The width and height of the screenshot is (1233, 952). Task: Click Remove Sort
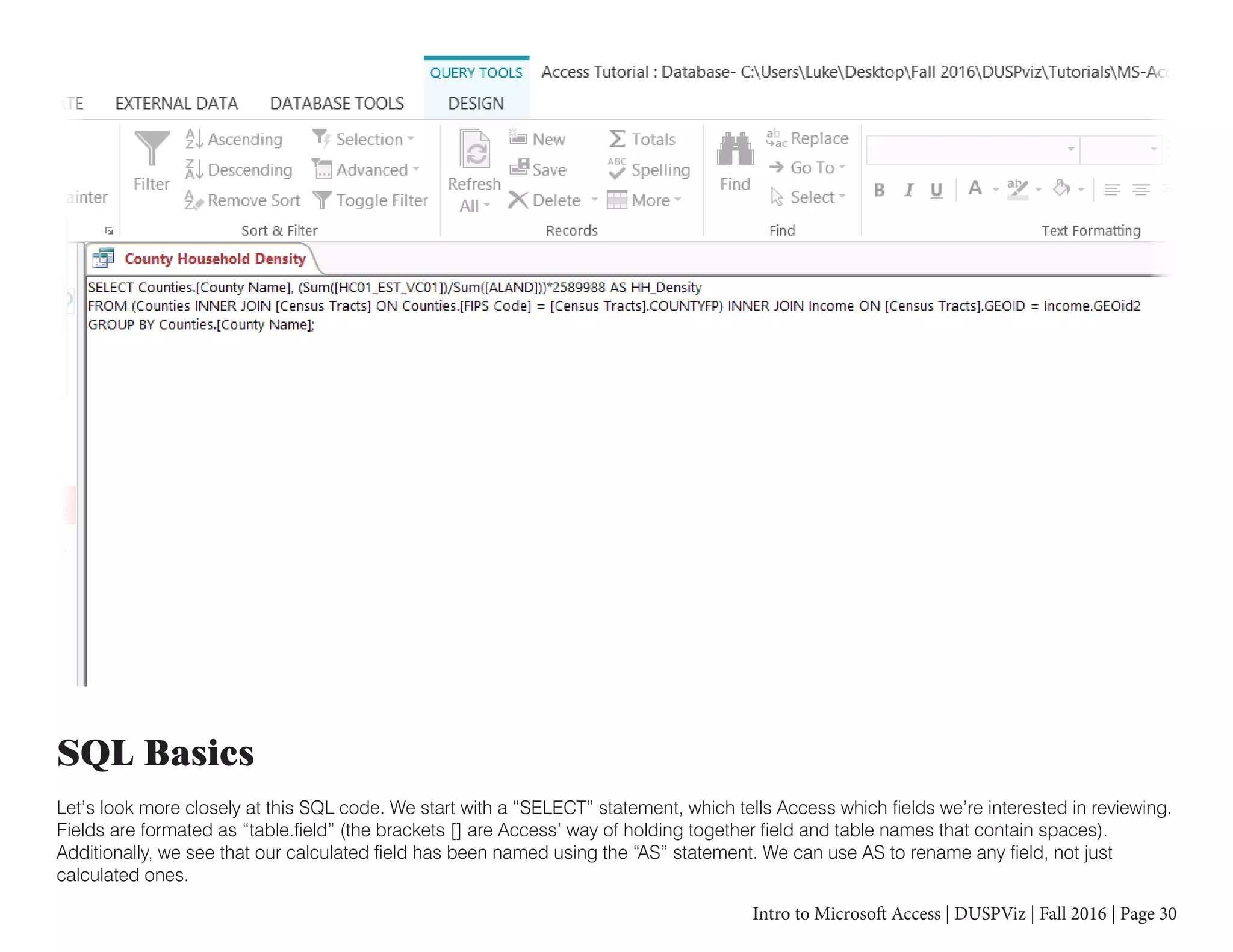(242, 200)
